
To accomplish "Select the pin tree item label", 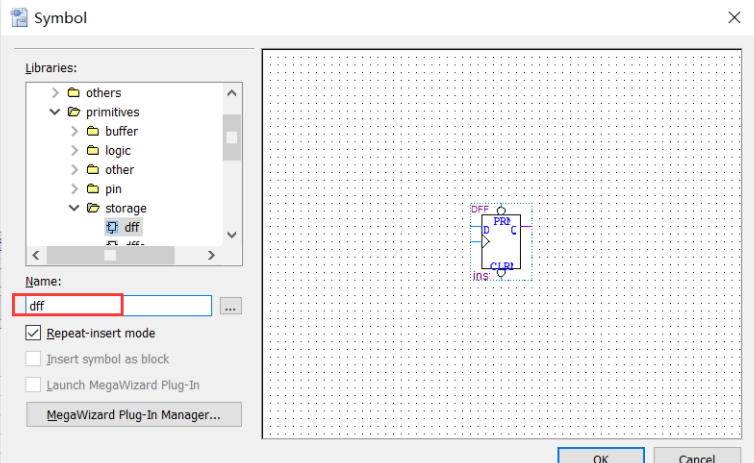I will [x=113, y=189].
